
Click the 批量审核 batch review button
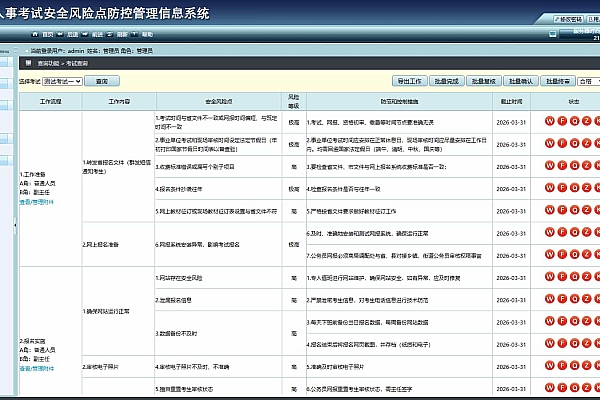point(483,81)
